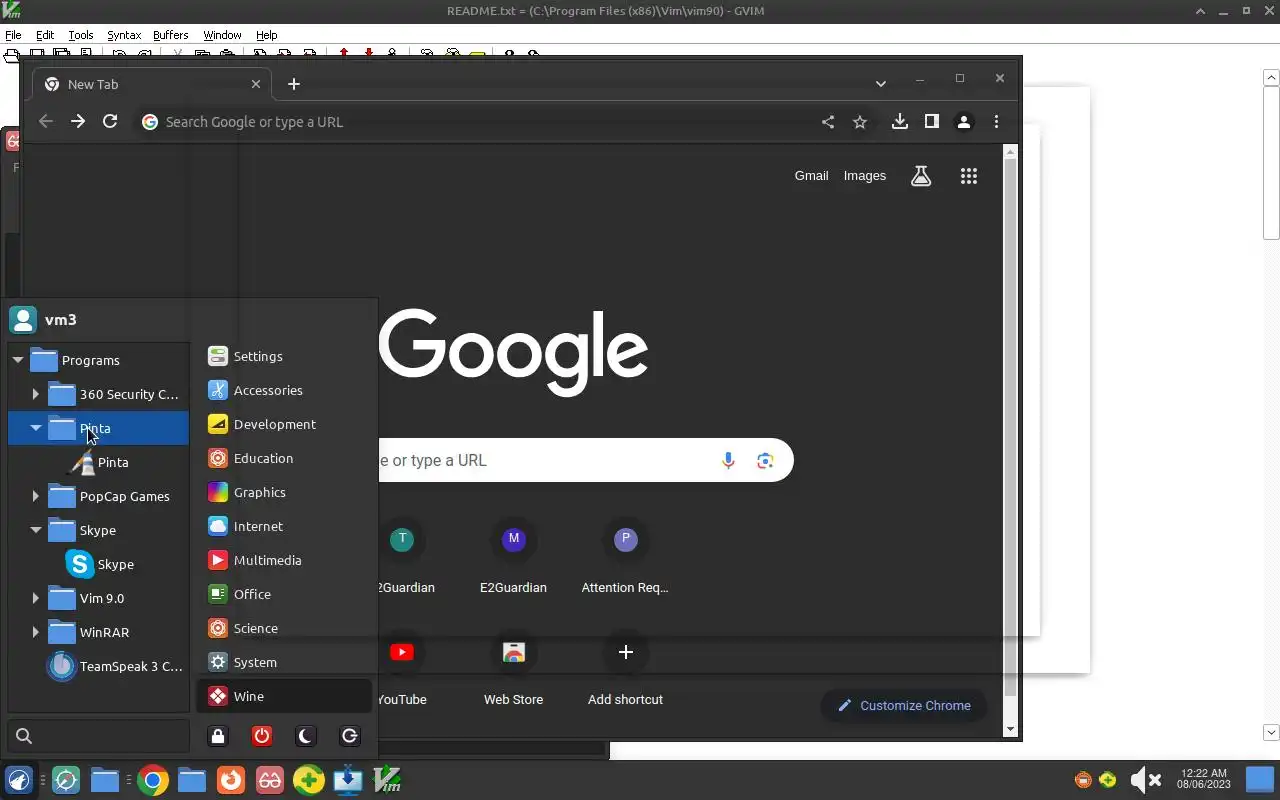
Task: Select the New Tab tab in Chrome
Action: (x=151, y=84)
